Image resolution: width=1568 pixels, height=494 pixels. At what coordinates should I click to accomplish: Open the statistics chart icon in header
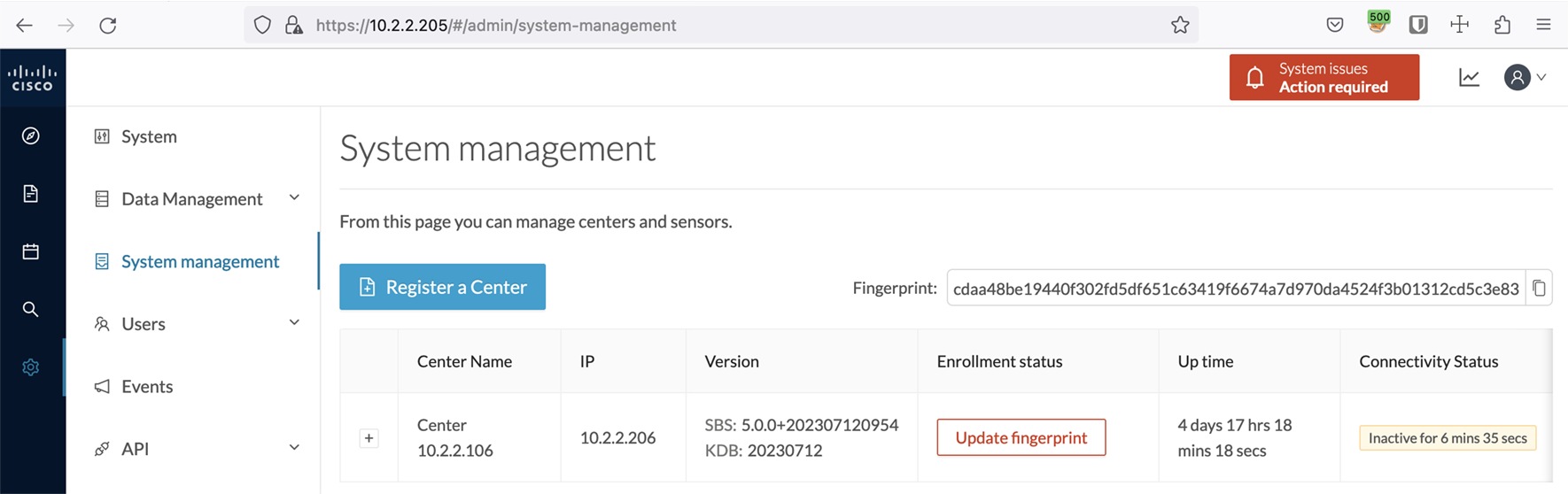1469,78
